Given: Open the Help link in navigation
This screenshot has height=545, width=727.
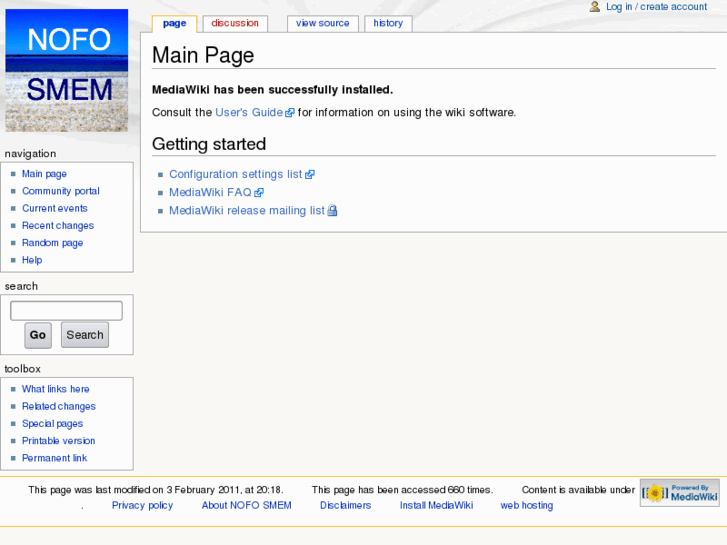Looking at the screenshot, I should click(x=32, y=260).
